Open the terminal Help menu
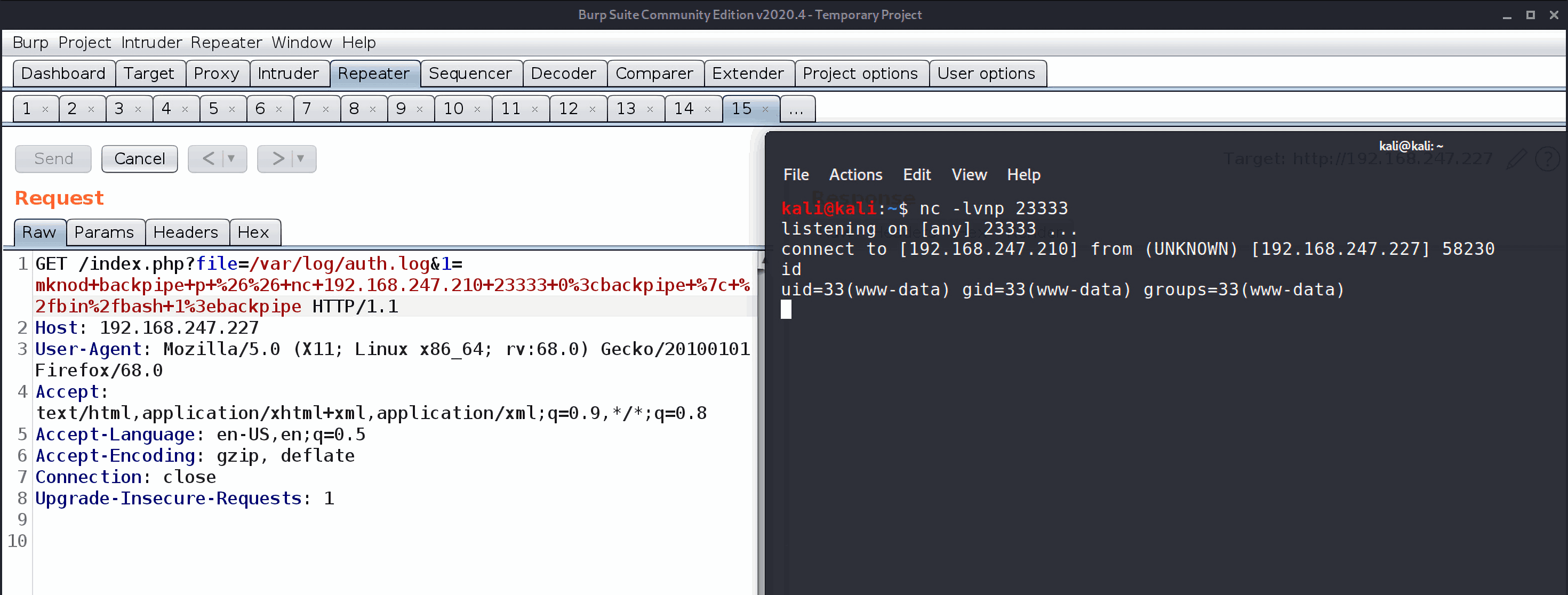This screenshot has height=595, width=1568. [1024, 175]
